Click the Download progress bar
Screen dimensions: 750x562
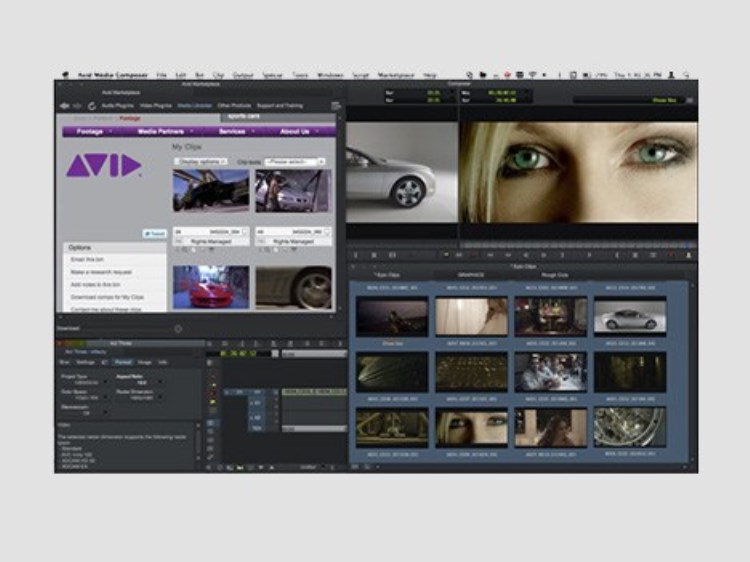tap(128, 329)
